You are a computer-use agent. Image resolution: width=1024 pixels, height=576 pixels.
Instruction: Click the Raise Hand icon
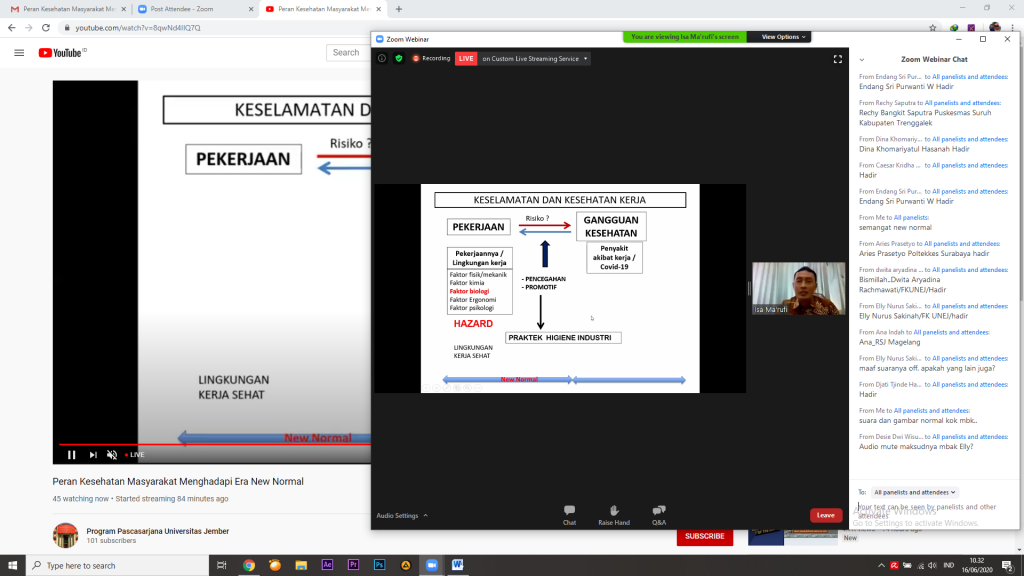click(x=614, y=514)
